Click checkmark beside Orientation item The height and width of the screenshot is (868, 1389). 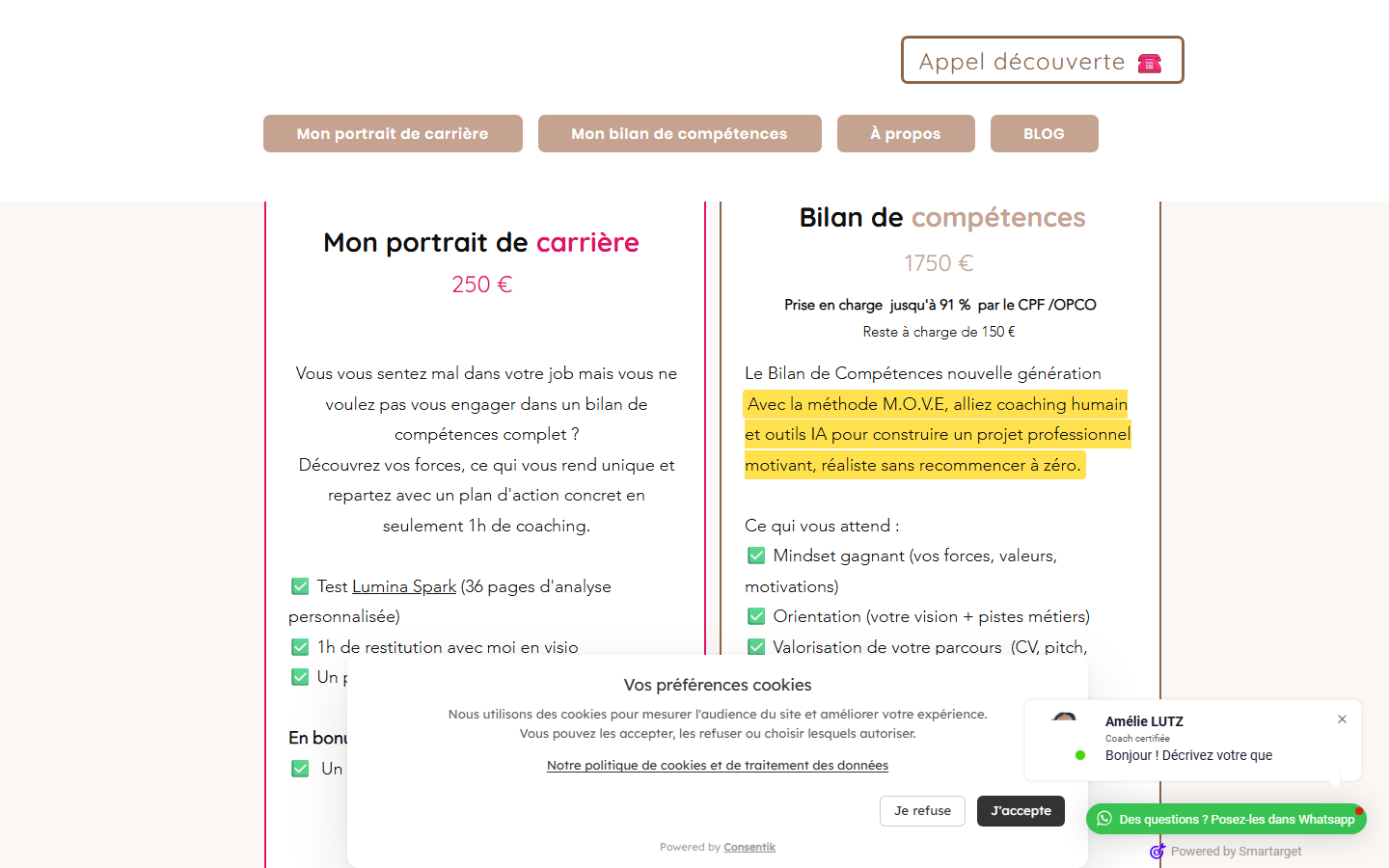(756, 616)
